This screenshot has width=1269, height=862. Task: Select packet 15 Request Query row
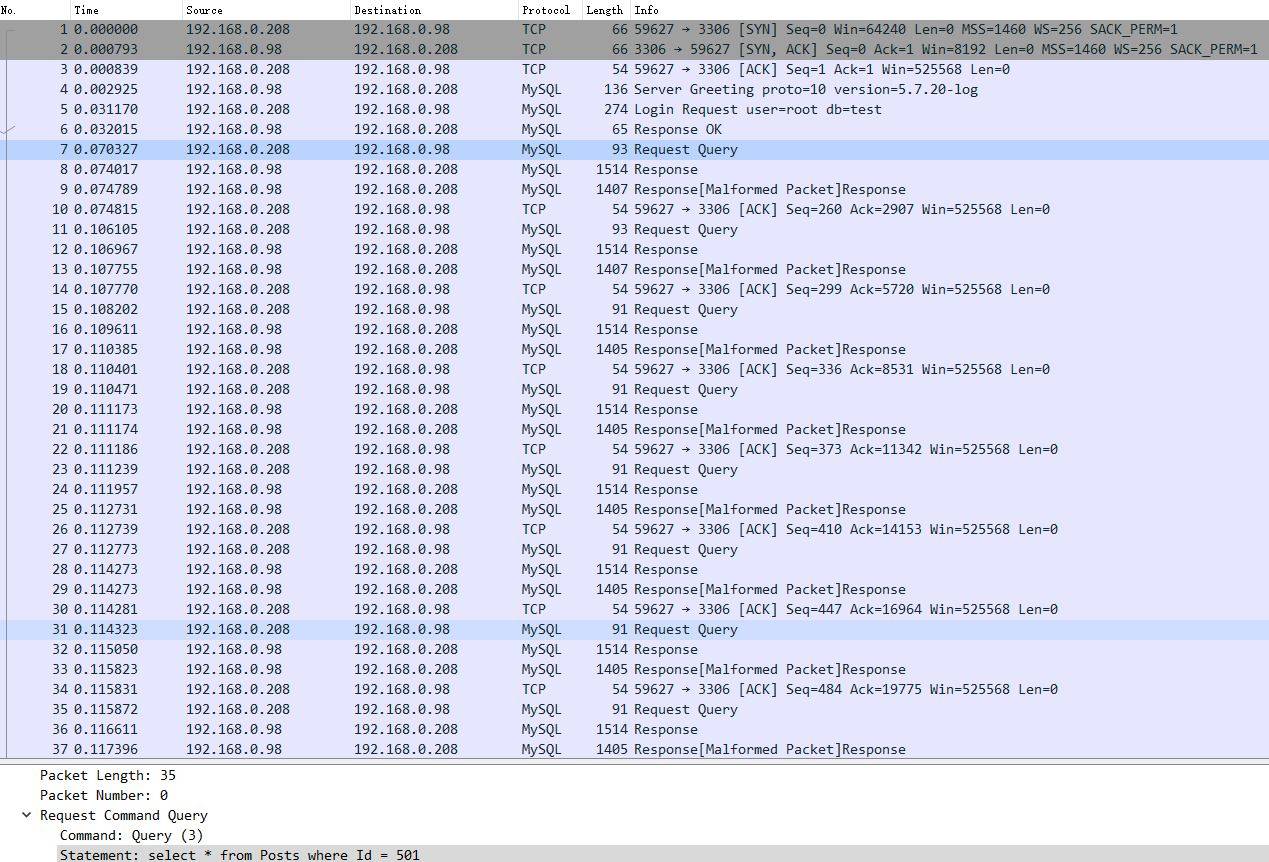tap(634, 309)
